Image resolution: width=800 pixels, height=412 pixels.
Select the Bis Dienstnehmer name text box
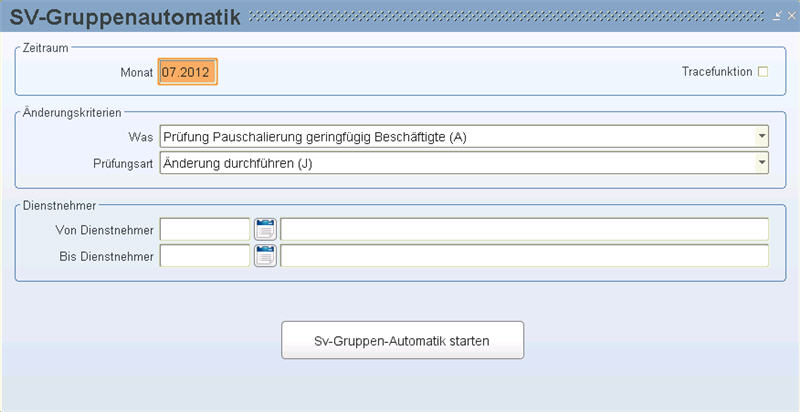[524, 256]
